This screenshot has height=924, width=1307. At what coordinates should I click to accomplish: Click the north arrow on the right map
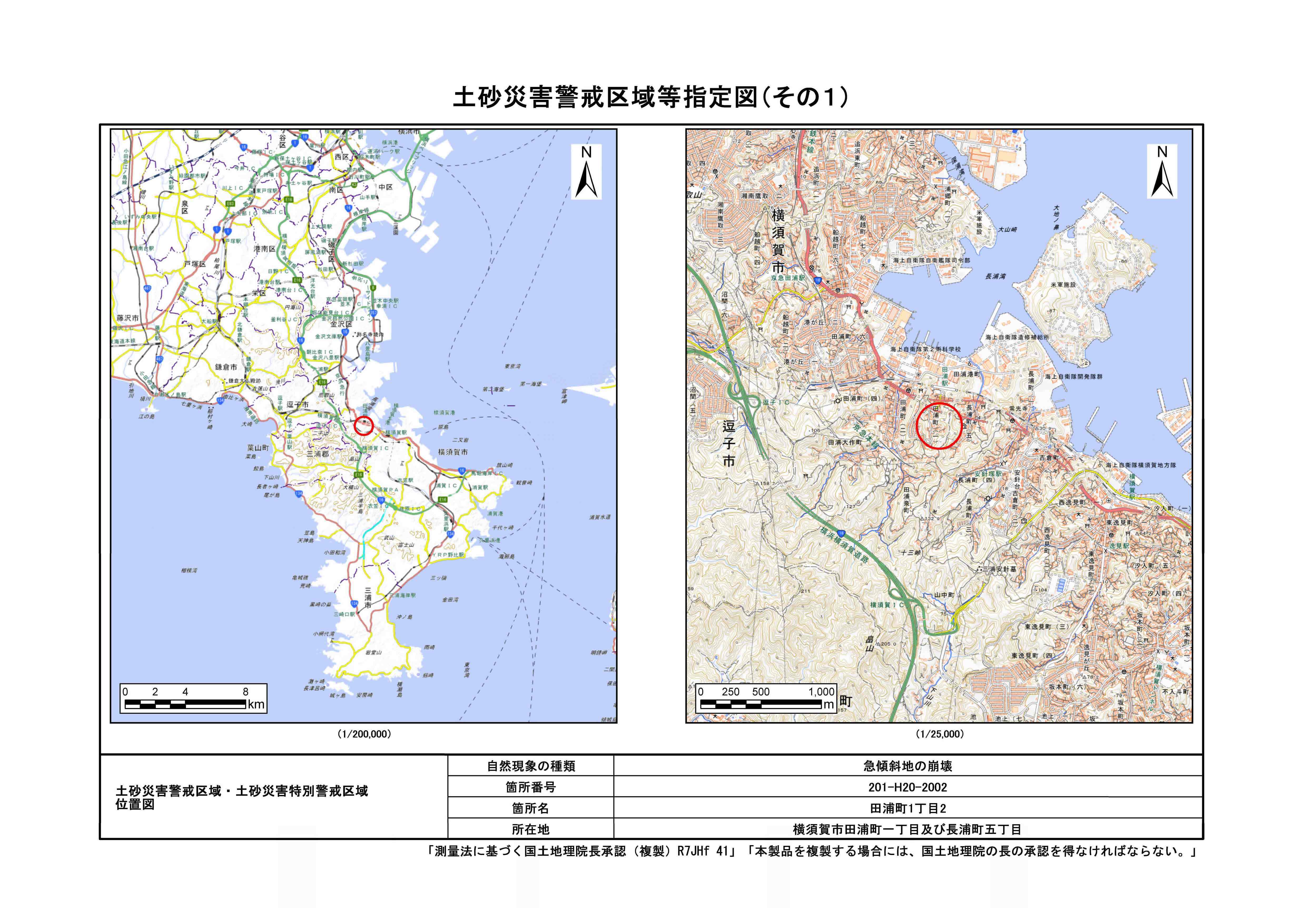coord(1162,171)
